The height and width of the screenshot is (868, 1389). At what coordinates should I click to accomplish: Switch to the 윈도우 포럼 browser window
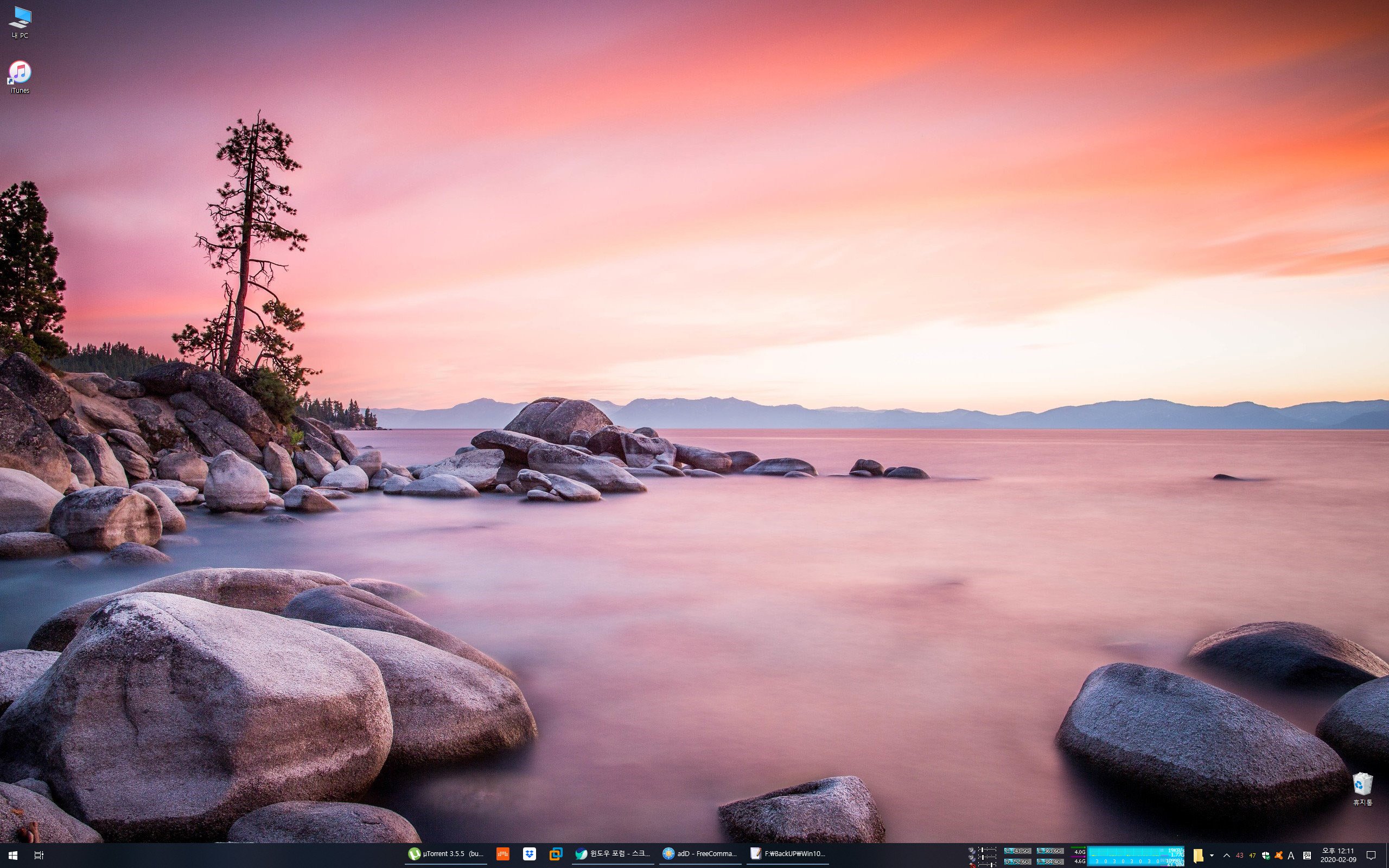tap(613, 854)
